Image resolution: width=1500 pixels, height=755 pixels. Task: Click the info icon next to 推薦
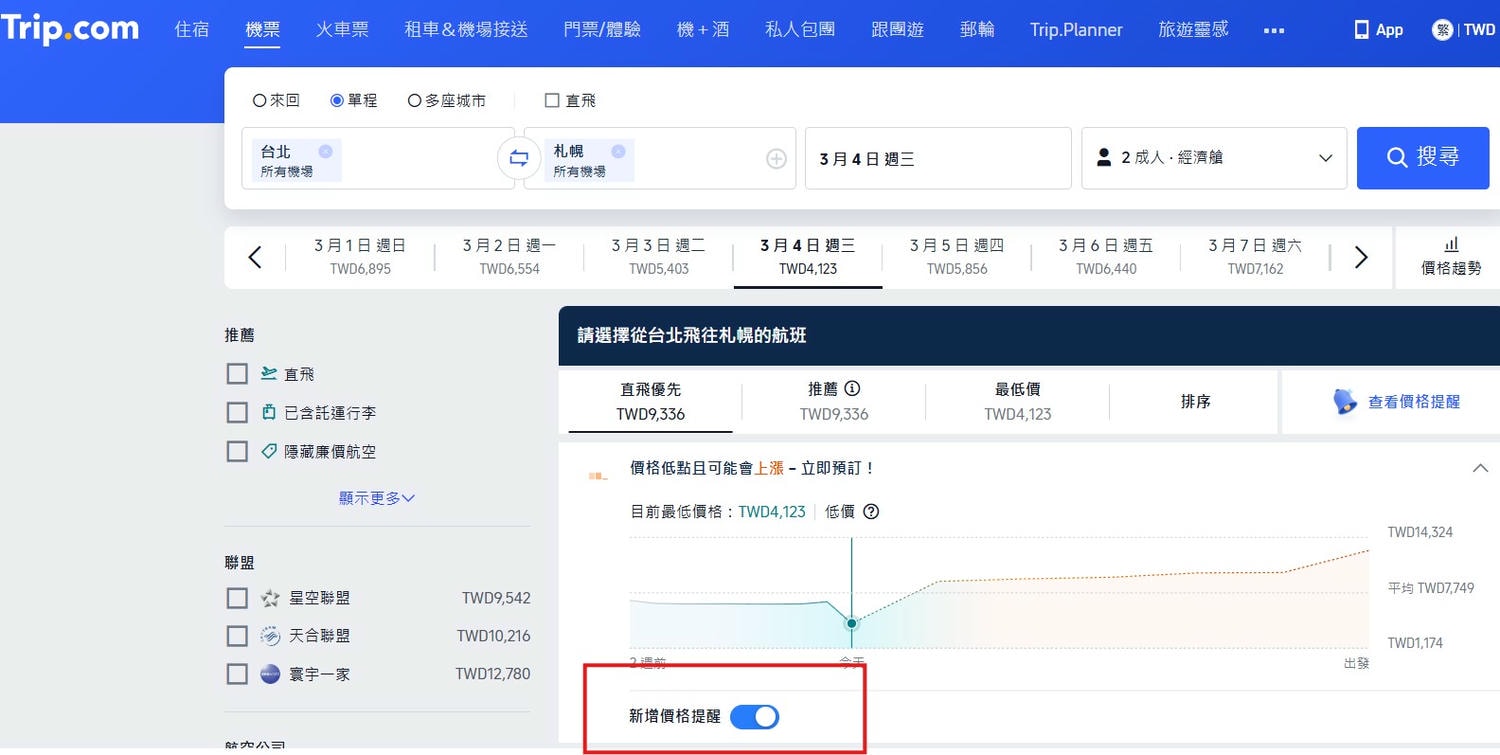pyautogui.click(x=852, y=388)
